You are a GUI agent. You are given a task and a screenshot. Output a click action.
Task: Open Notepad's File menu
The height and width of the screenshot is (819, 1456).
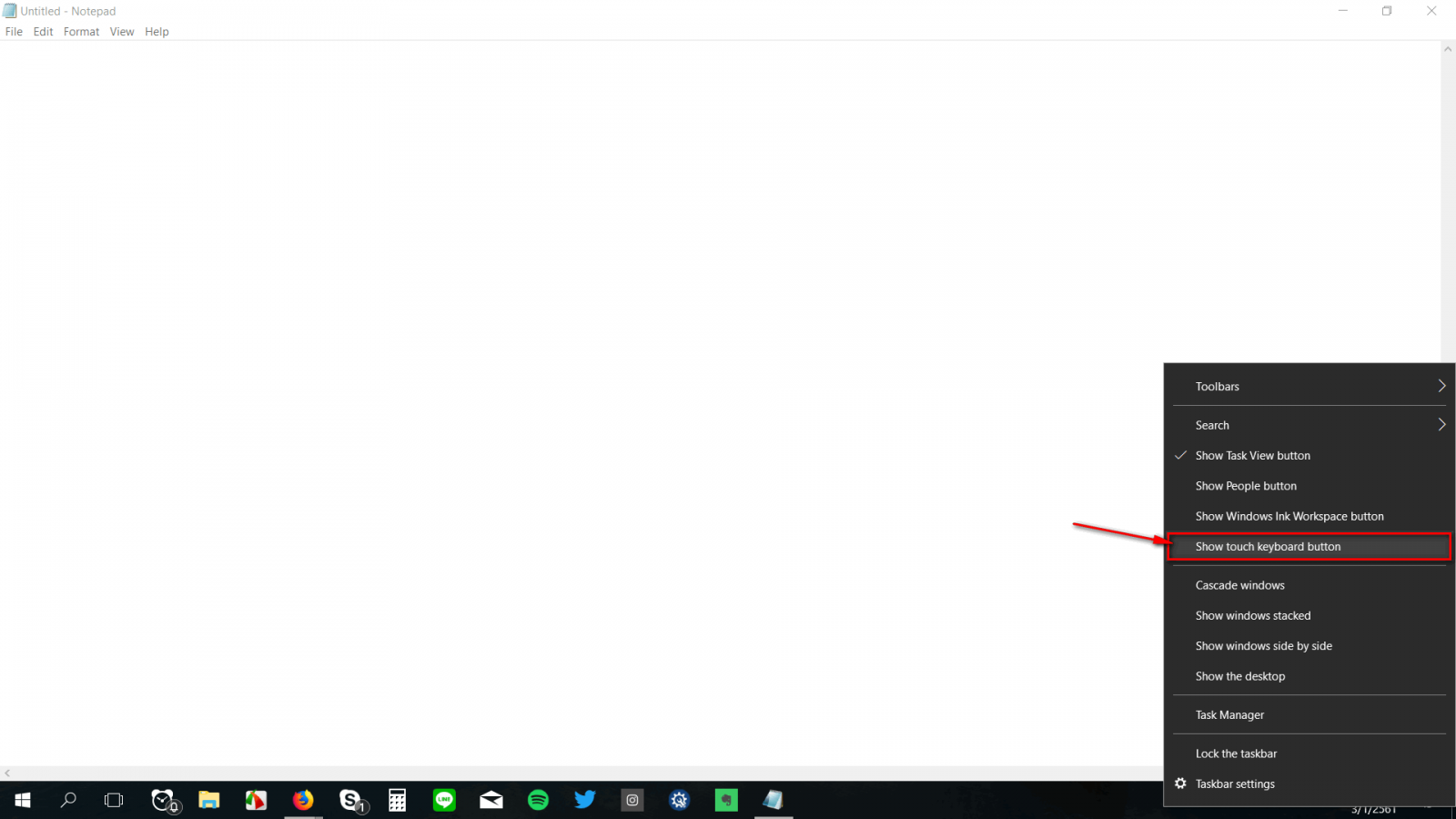pos(14,31)
